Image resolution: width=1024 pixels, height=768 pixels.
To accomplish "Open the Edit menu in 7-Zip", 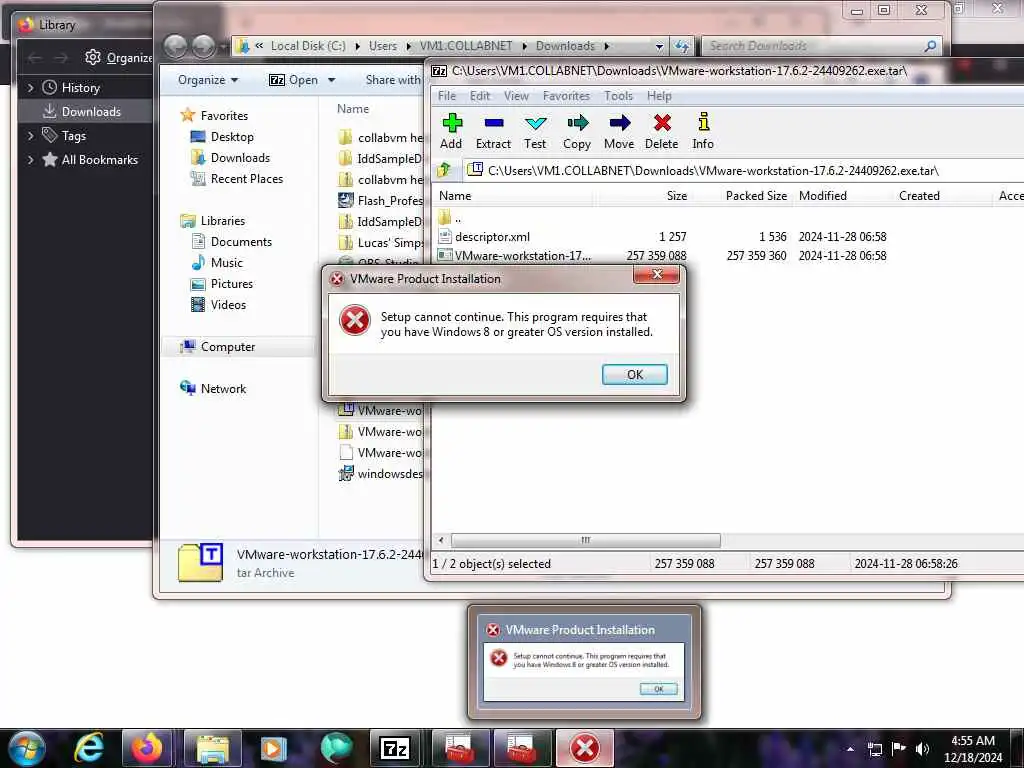I will 480,96.
